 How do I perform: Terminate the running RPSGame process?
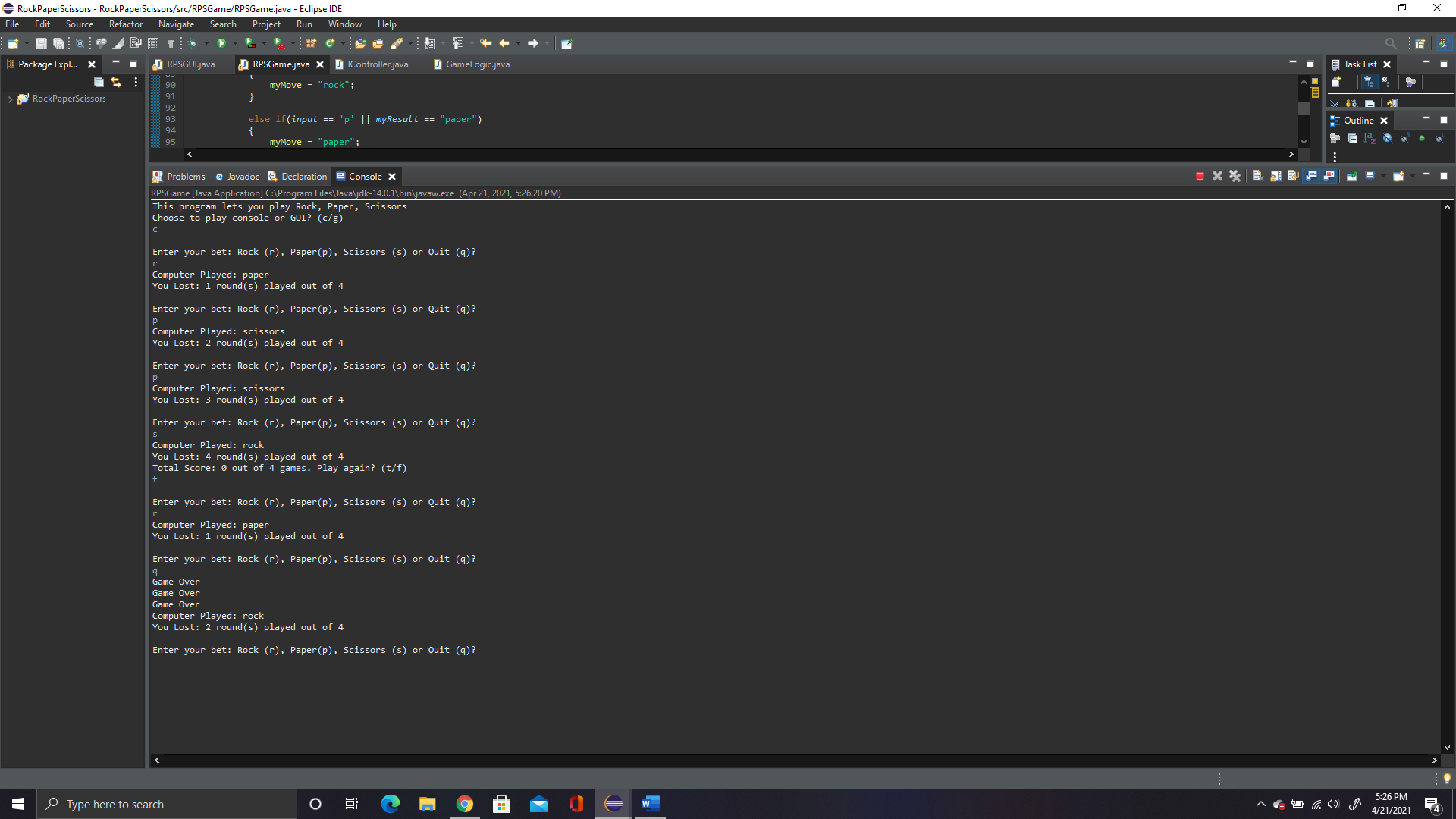tap(1200, 176)
